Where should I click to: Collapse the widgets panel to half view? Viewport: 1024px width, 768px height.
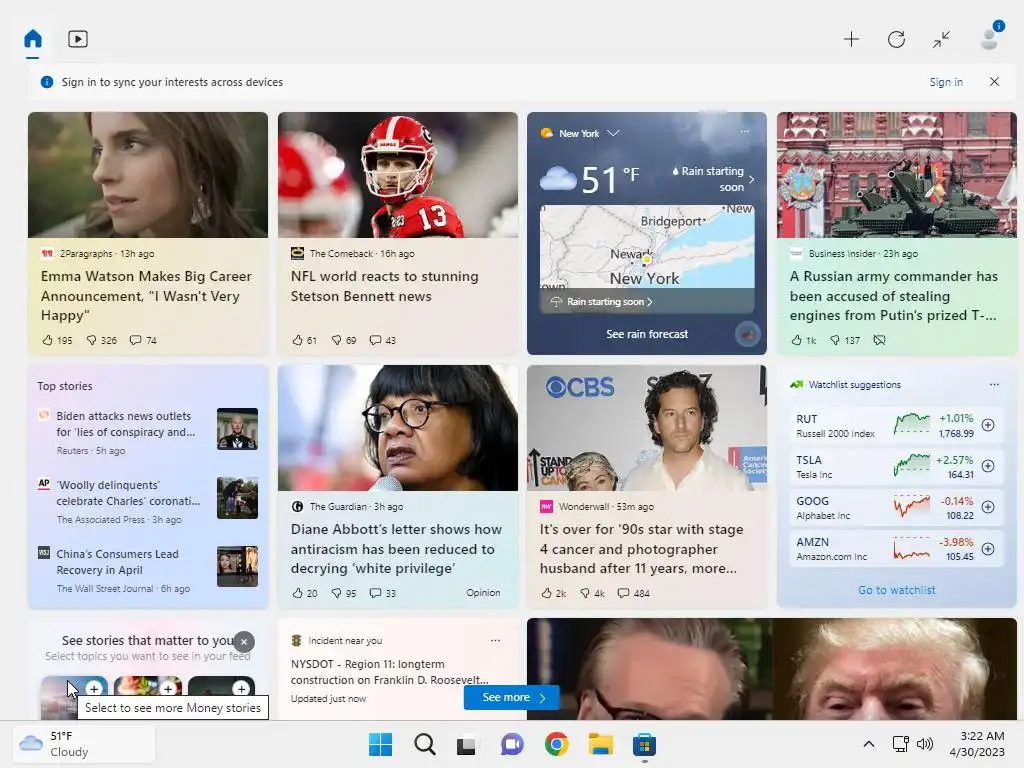click(x=941, y=39)
